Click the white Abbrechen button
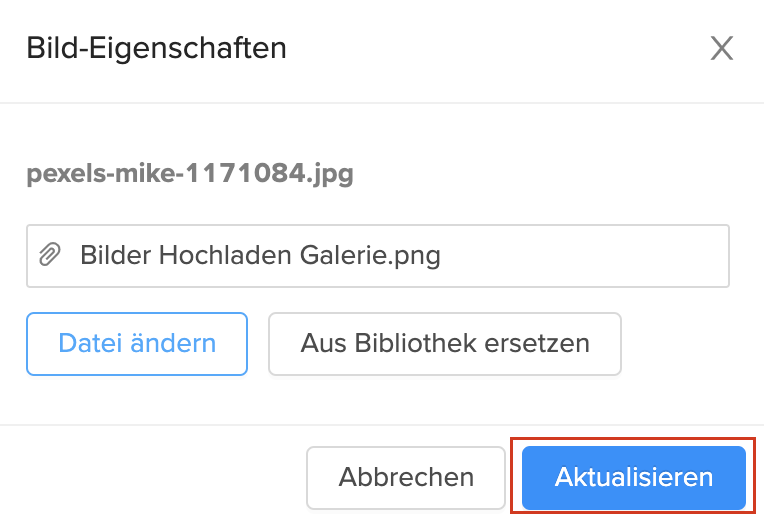 tap(406, 477)
